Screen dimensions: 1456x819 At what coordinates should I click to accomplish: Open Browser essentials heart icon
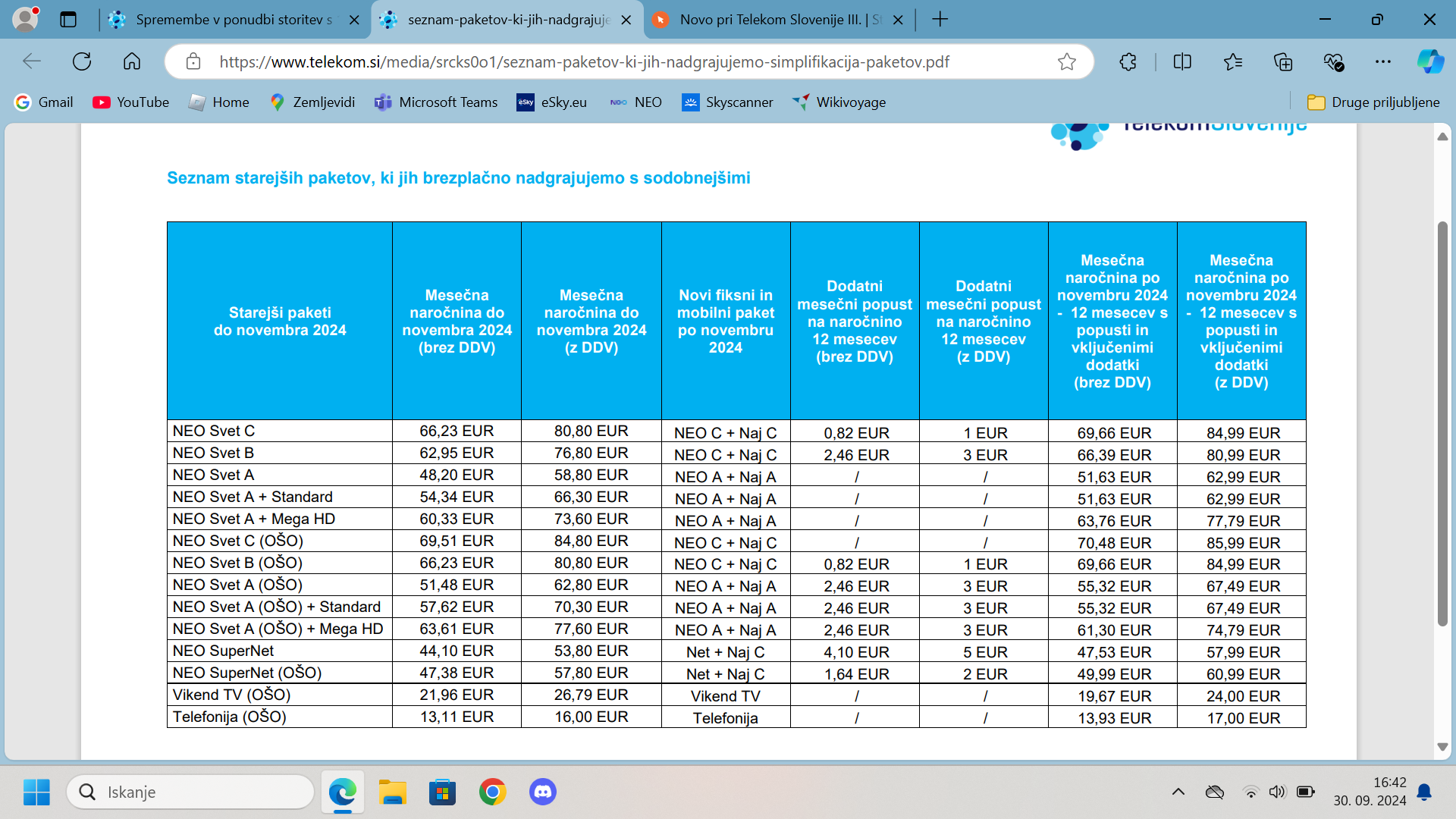click(x=1333, y=61)
